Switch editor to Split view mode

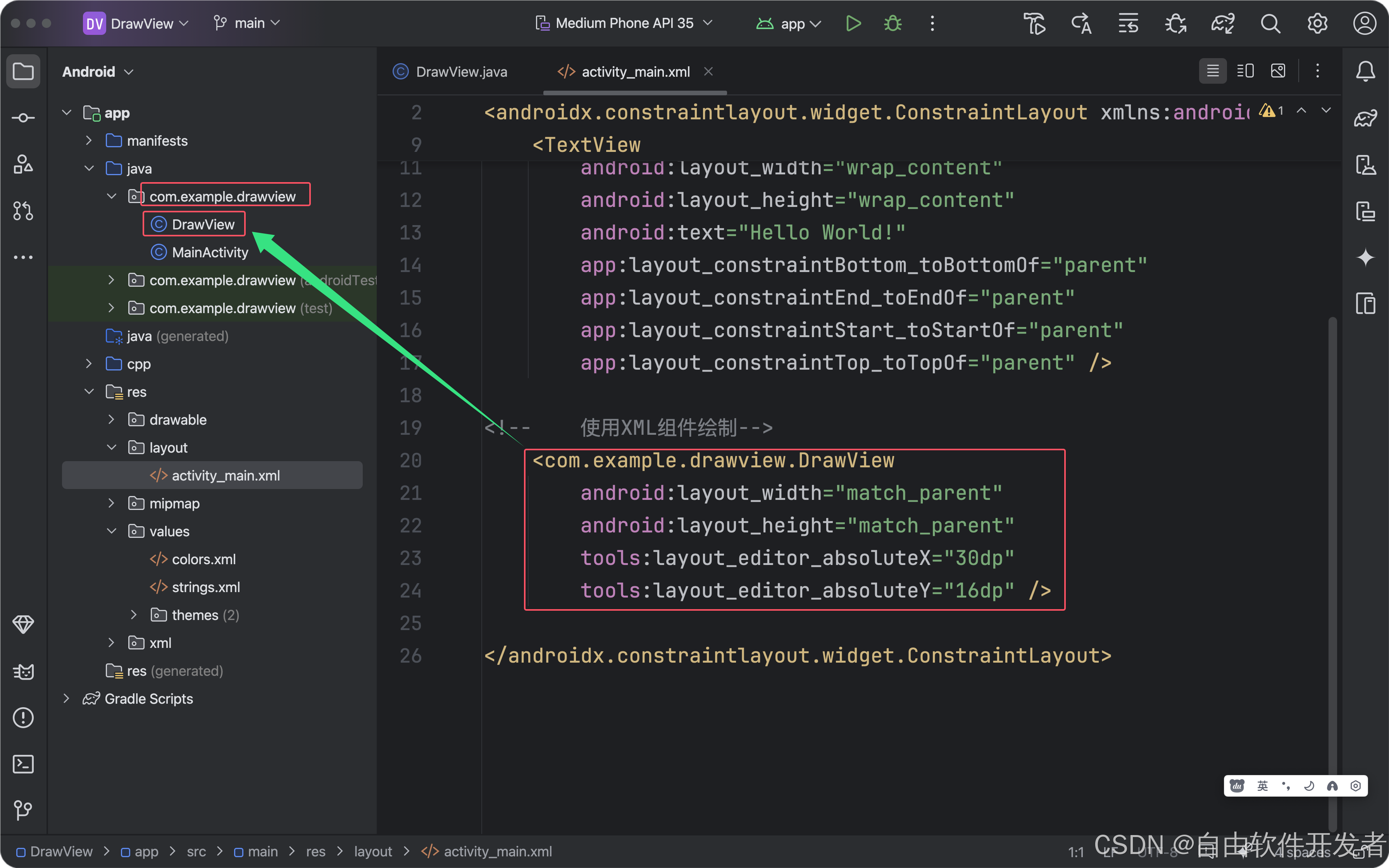click(x=1245, y=71)
